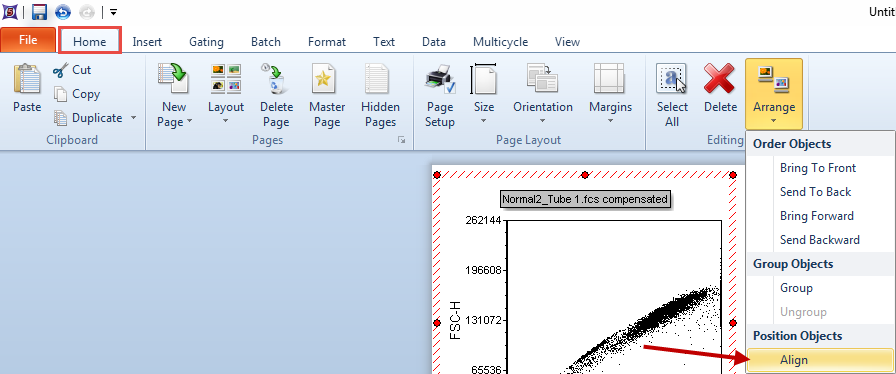The height and width of the screenshot is (374, 896).
Task: Click the Duplicate button
Action: coord(88,118)
